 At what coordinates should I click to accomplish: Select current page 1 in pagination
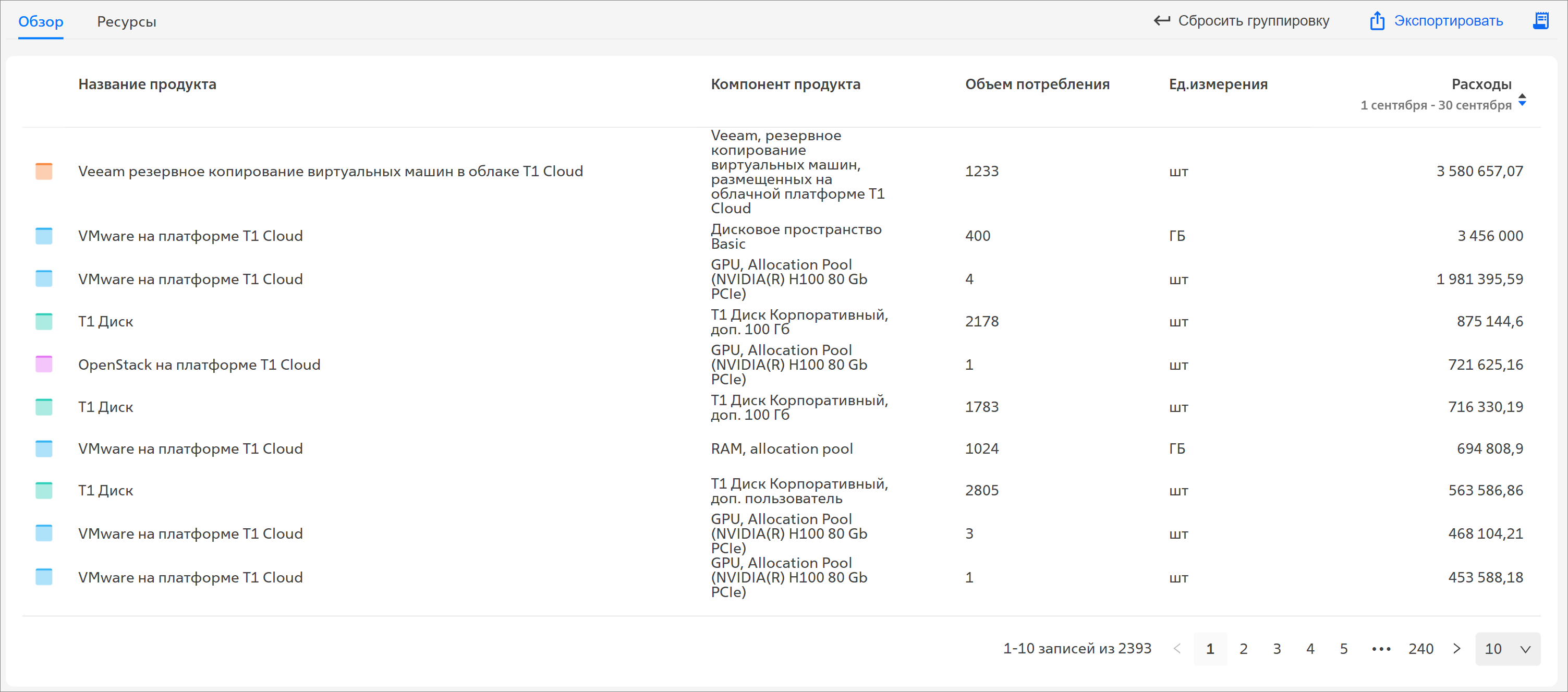coord(1210,649)
